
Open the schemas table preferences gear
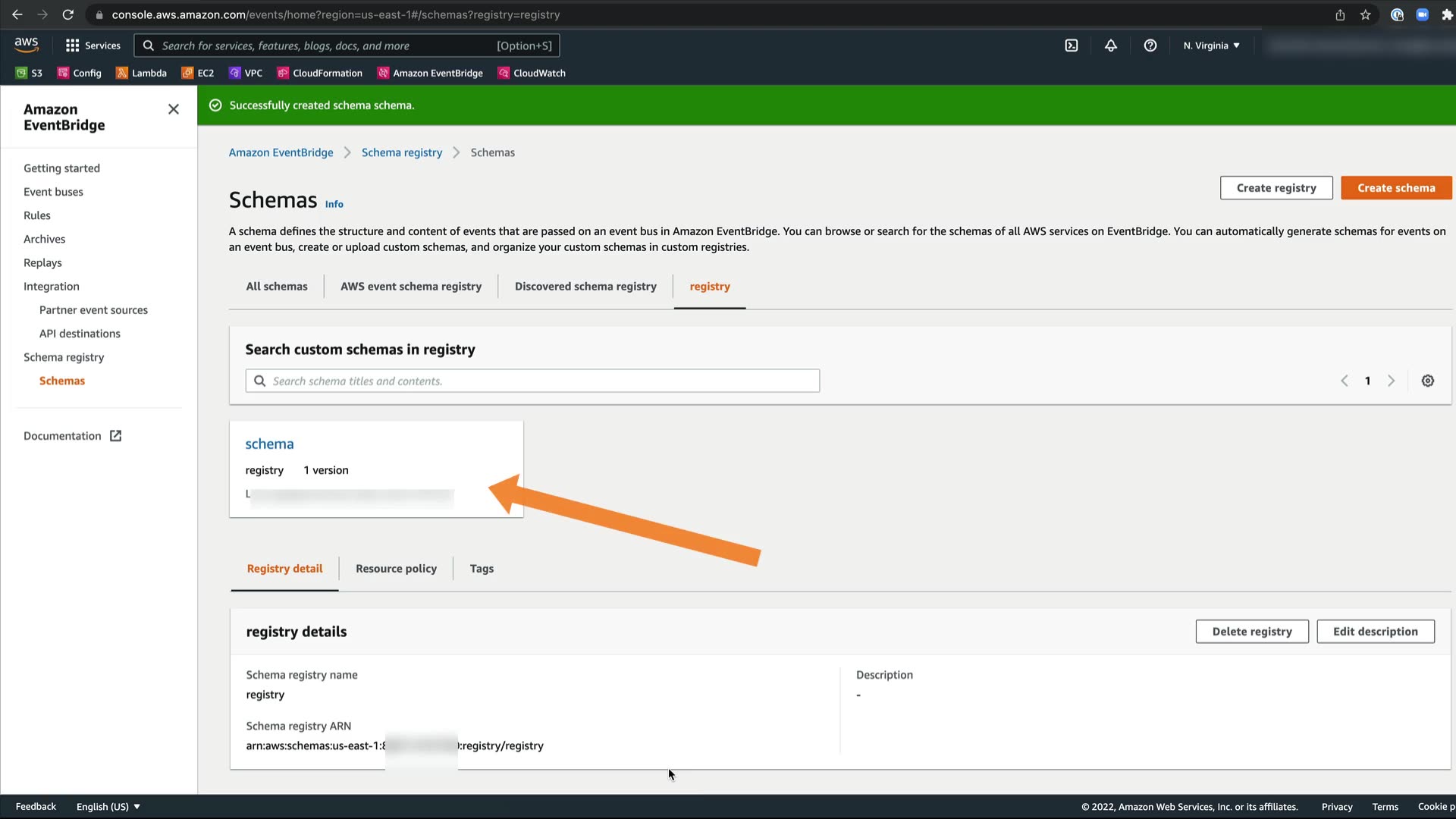[1428, 381]
